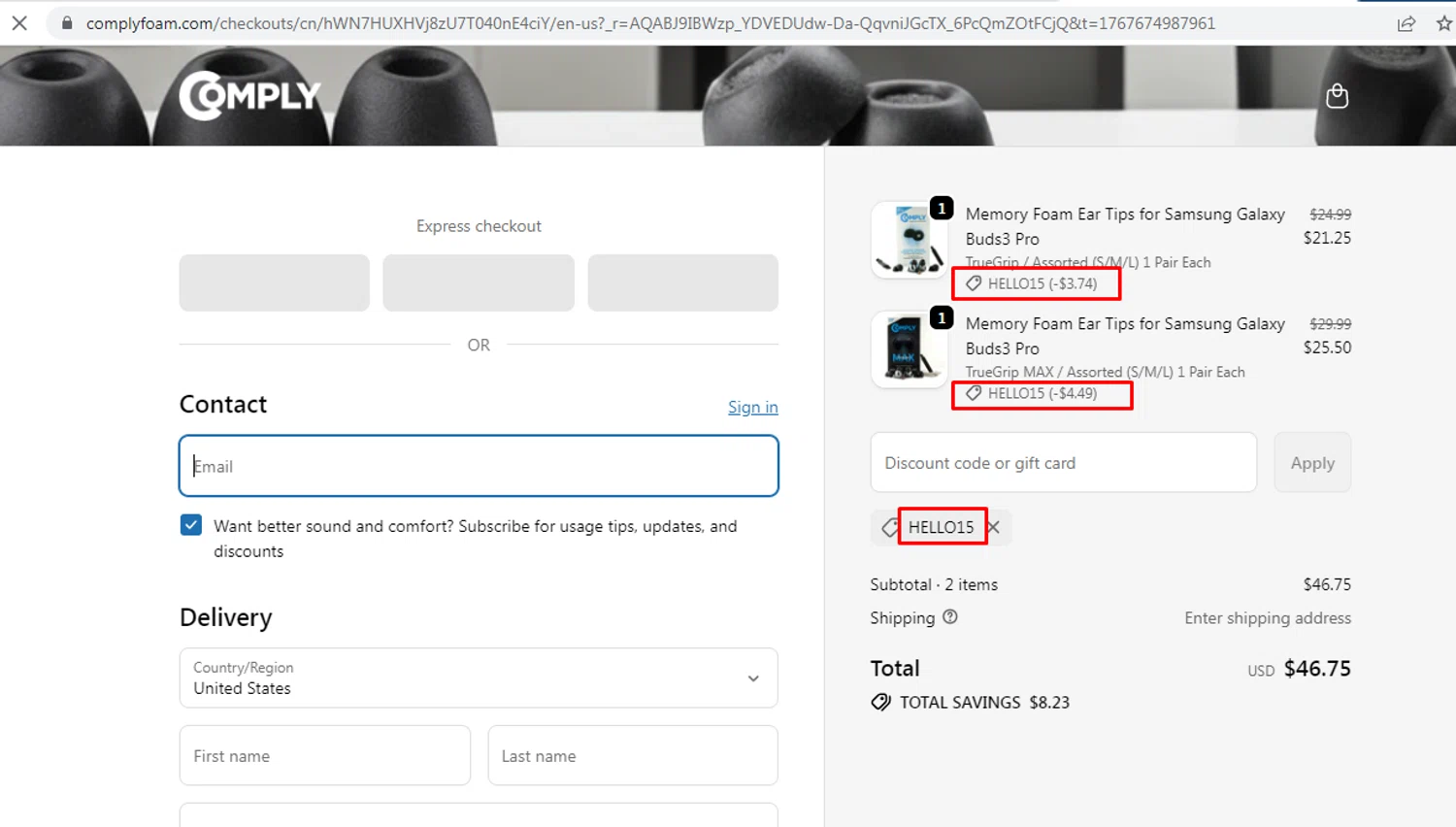Click the TOTAL SAVINGS tag icon
This screenshot has width=1456, height=827.
coord(880,702)
